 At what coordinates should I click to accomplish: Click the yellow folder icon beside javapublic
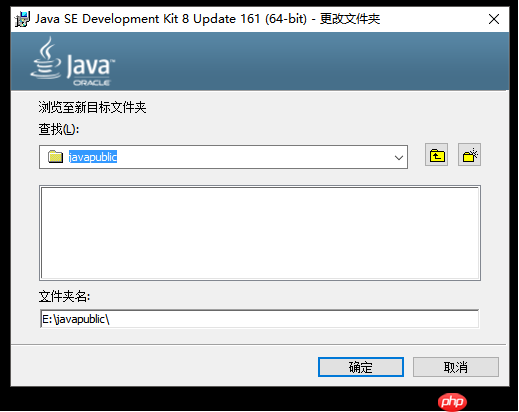pyautogui.click(x=55, y=156)
